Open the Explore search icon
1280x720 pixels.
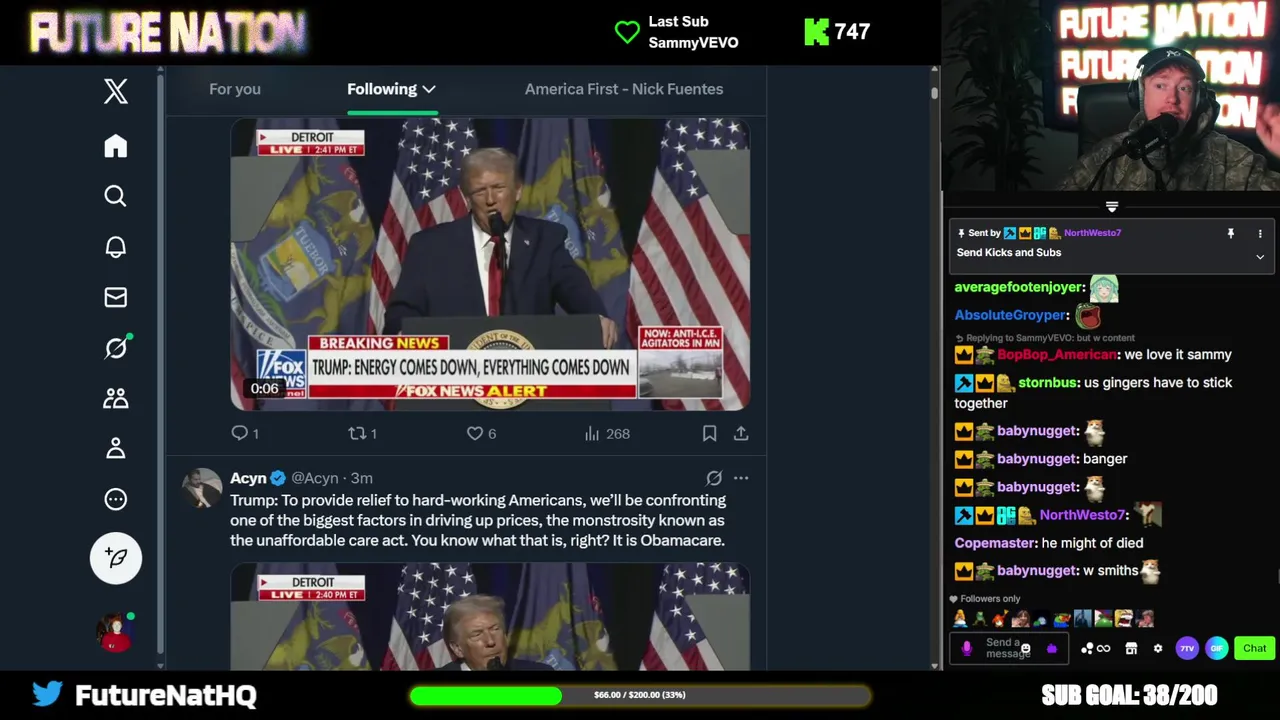(x=116, y=196)
